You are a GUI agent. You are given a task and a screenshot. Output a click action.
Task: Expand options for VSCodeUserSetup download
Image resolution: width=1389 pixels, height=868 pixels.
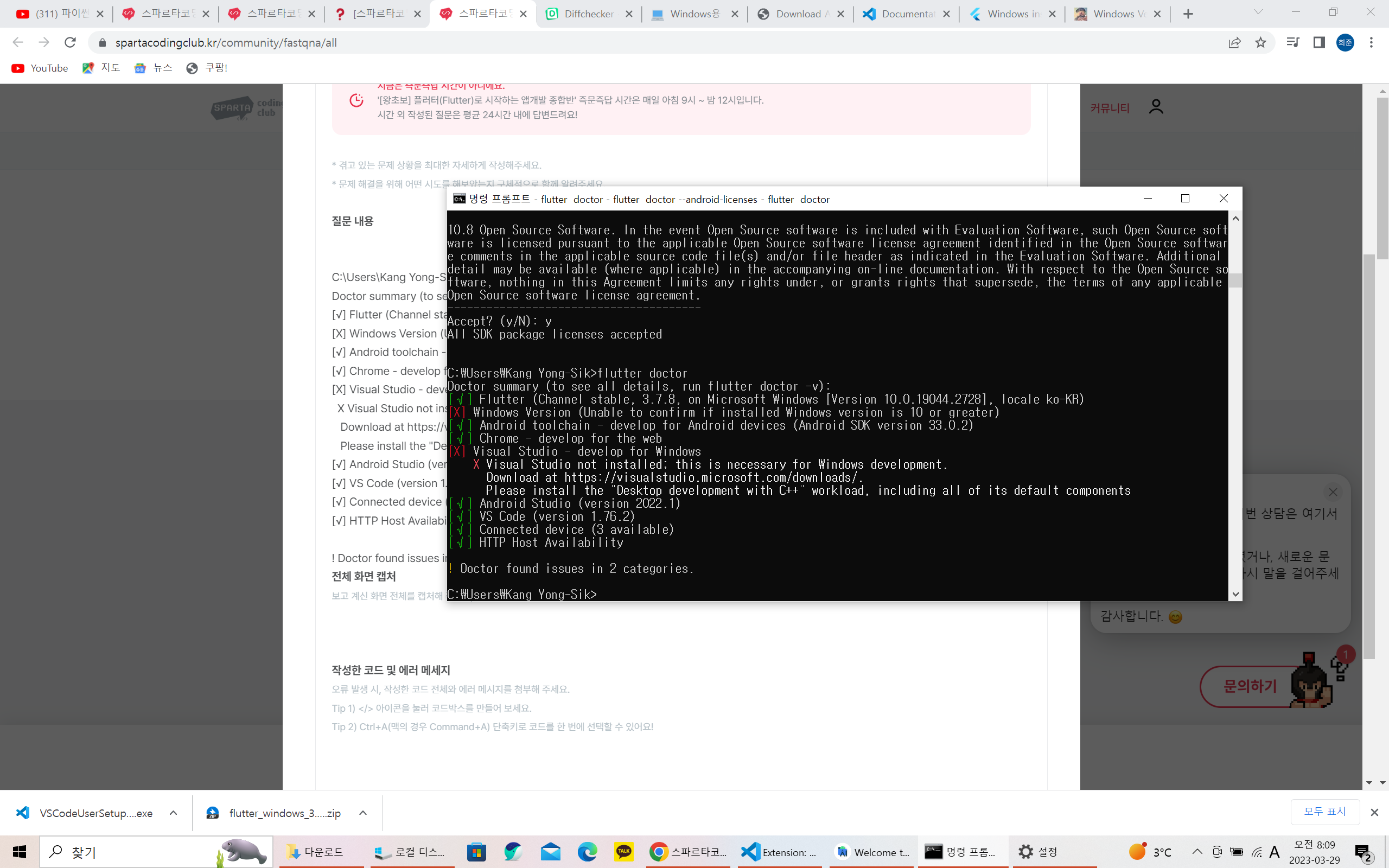tap(173, 813)
